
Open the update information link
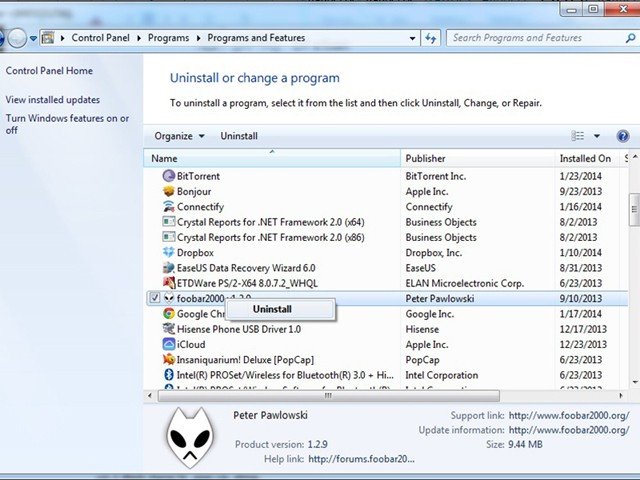569,430
